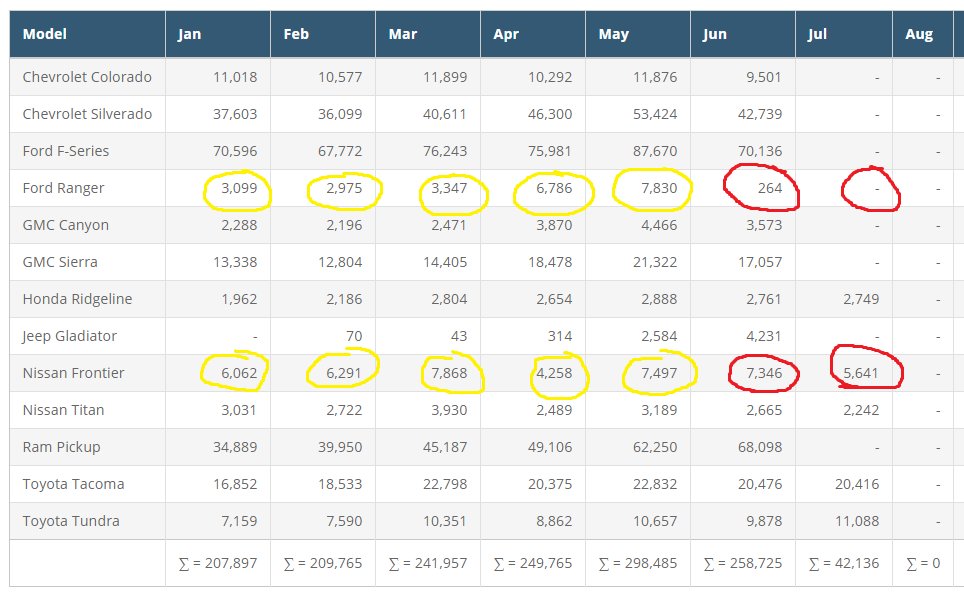The width and height of the screenshot is (964, 598).
Task: Click February total Σ = 209,765
Action: coord(323,564)
